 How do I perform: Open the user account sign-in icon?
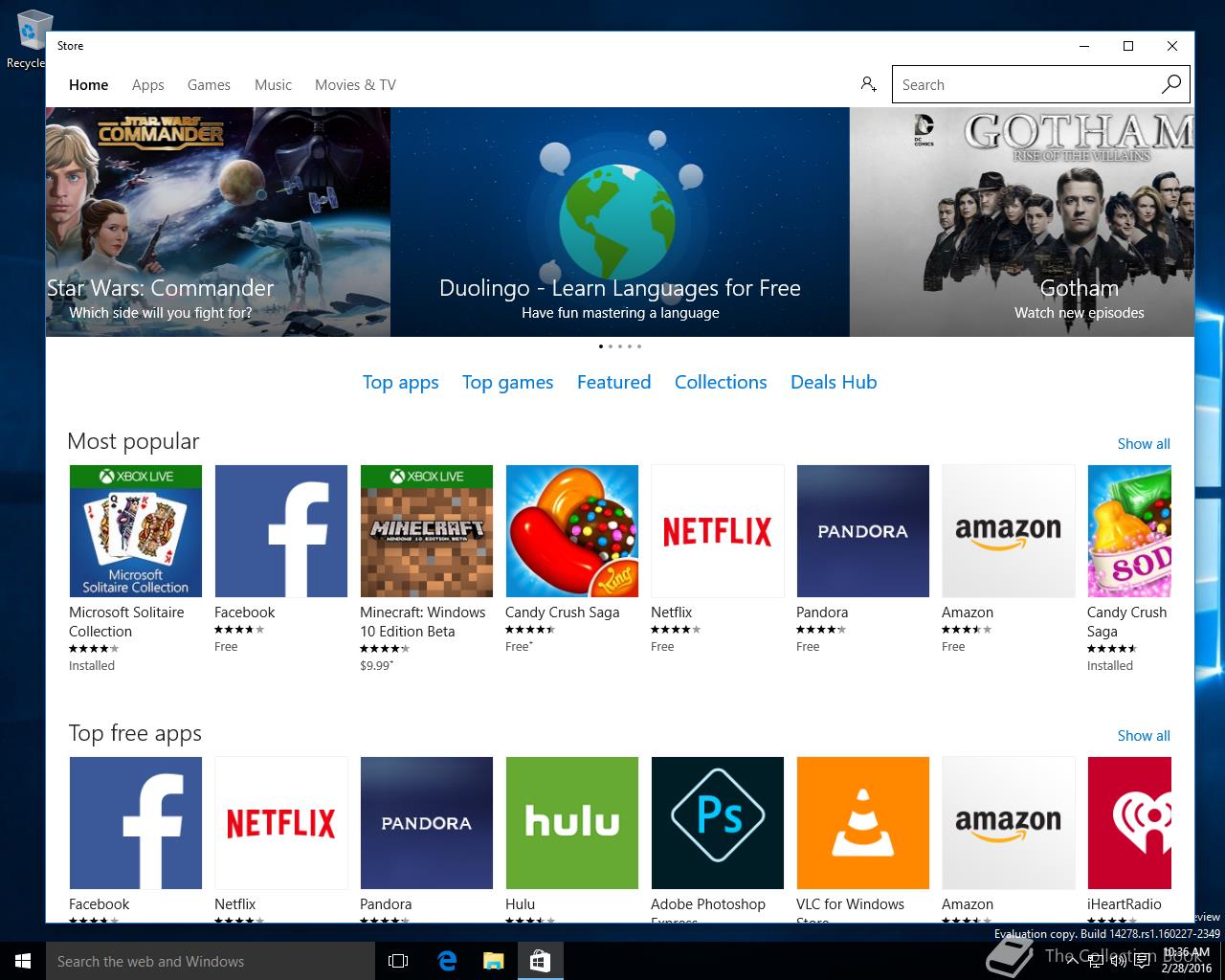pos(868,84)
